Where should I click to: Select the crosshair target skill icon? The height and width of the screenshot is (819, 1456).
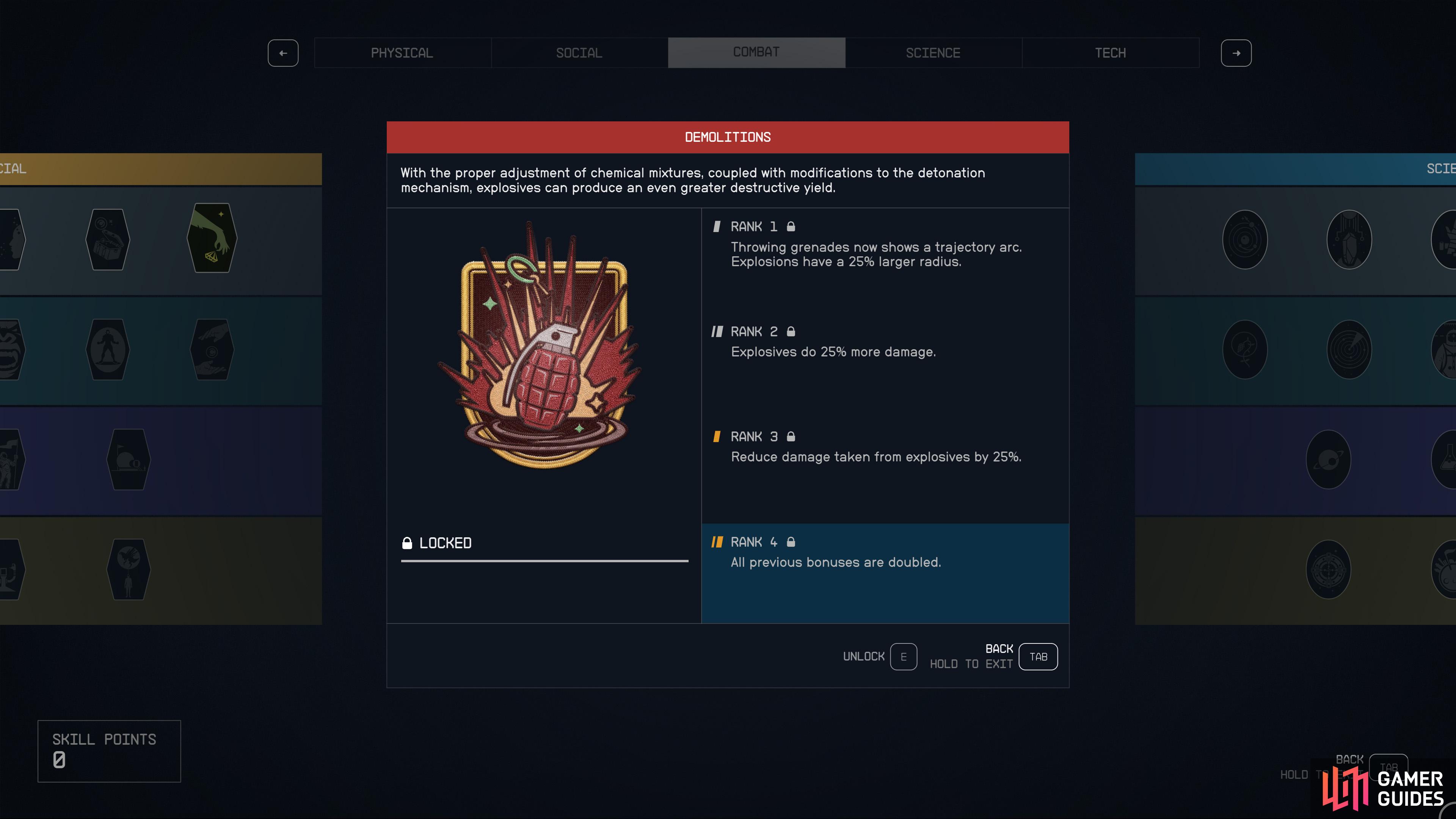1328,570
